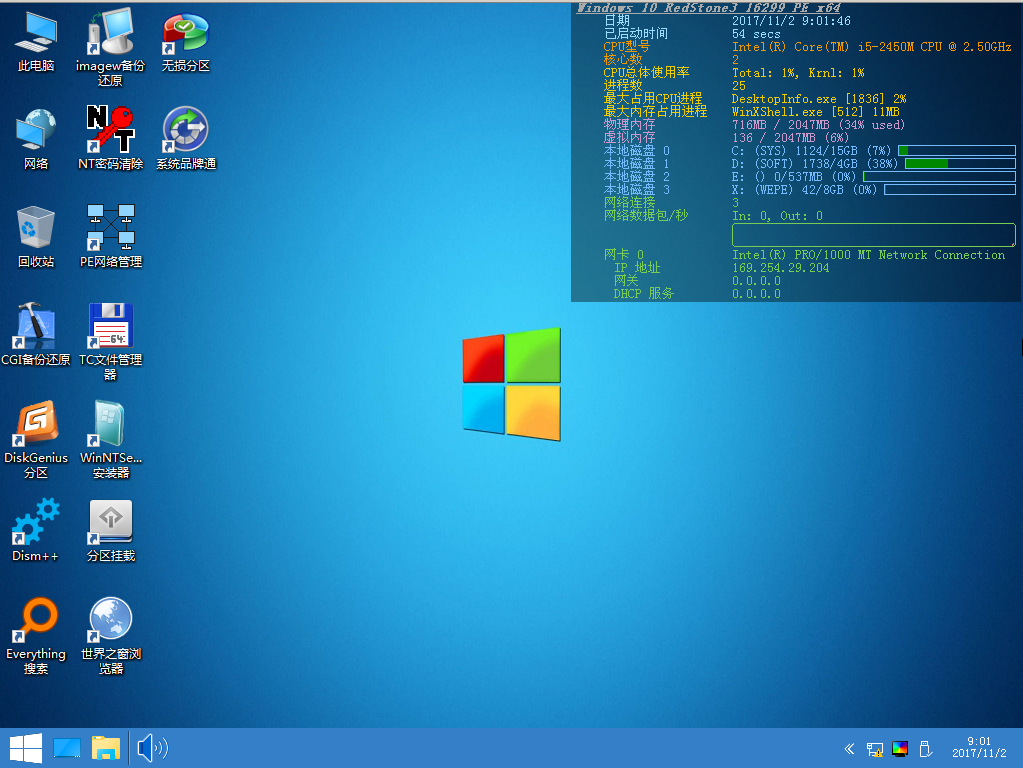Launch WinNTSetup 安装器 installer icon
Screen dimensions: 1023x768
pos(111,439)
